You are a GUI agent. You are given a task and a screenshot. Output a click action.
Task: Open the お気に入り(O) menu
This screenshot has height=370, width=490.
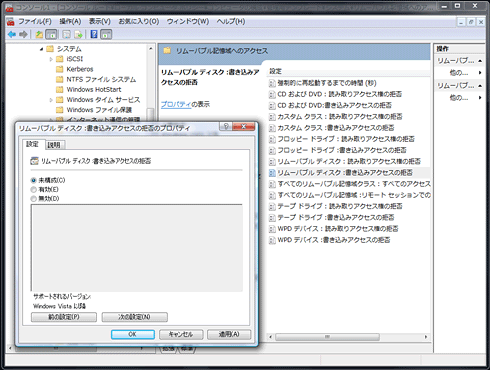click(x=139, y=22)
